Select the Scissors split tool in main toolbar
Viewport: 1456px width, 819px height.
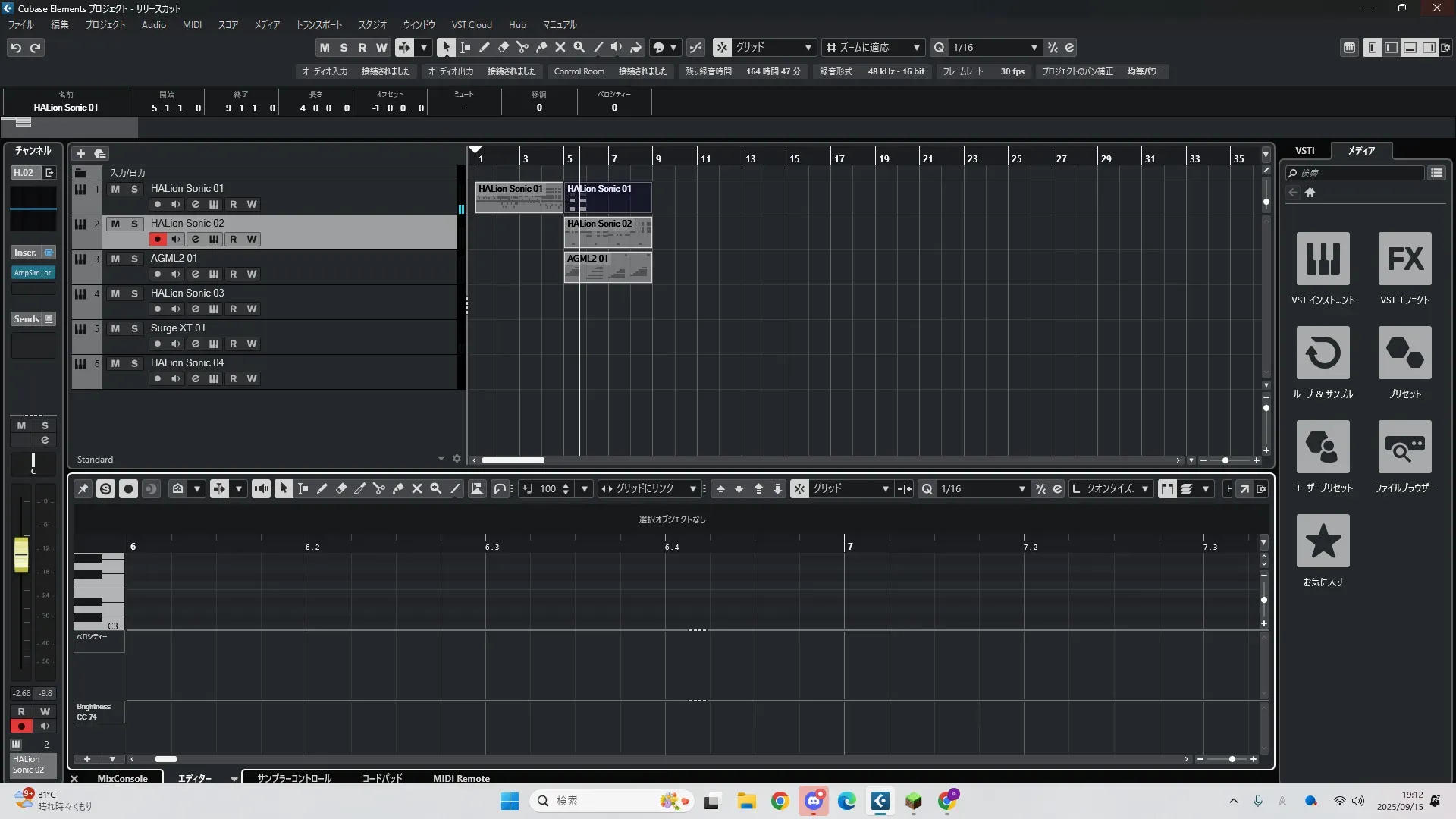coord(522,47)
